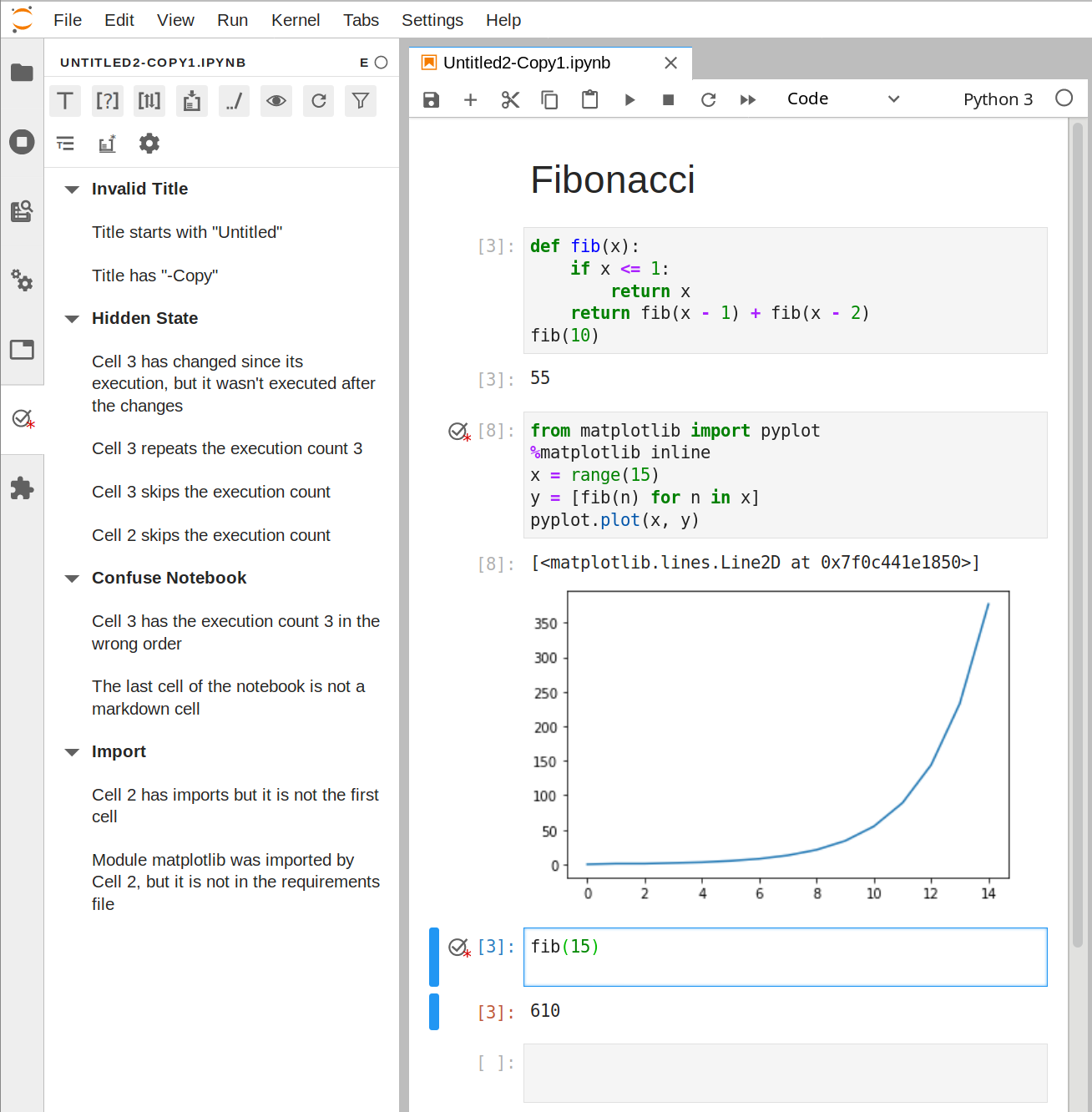The height and width of the screenshot is (1112, 1092).
Task: Click the kernel status circle in linter header
Action: point(382,63)
